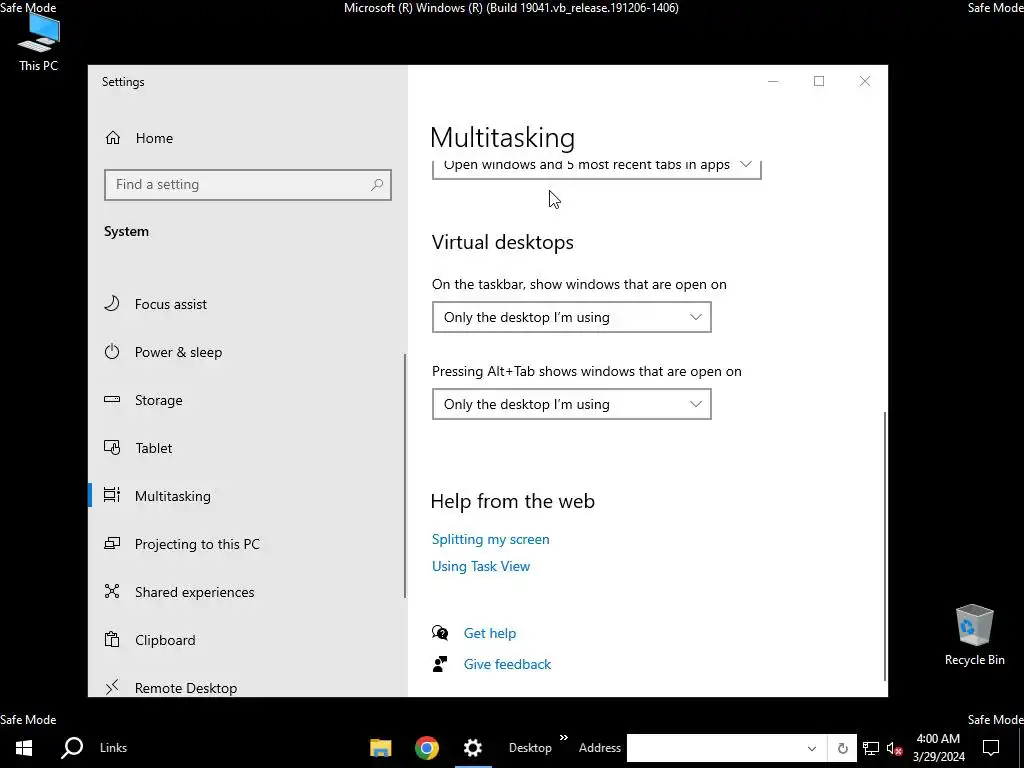Click the sidebar vertical scrollbar
The height and width of the screenshot is (768, 1024).
405,475
